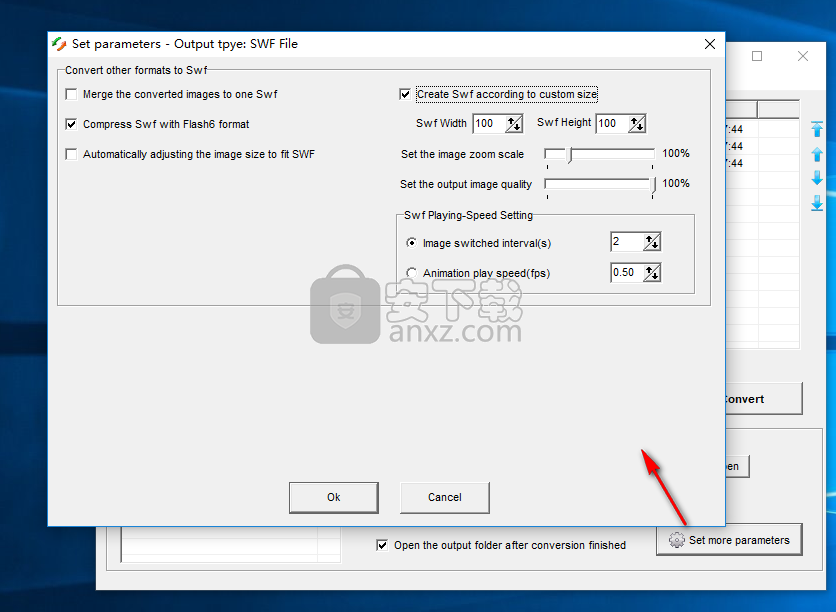Image resolution: width=836 pixels, height=612 pixels.
Task: Click the move-to-bottom arrow icon
Action: coord(817,203)
